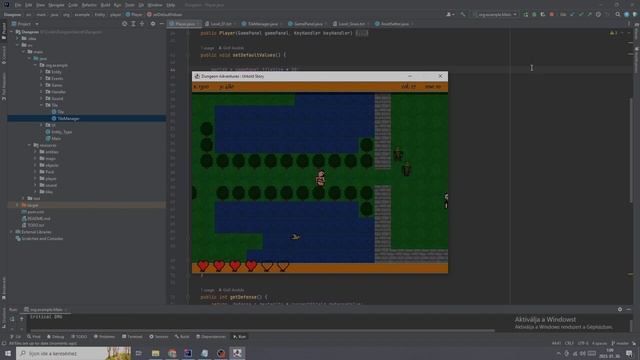Image resolution: width=640 pixels, height=360 pixels.
Task: Click the Rerun icon in Run panel
Action: [x=12, y=318]
